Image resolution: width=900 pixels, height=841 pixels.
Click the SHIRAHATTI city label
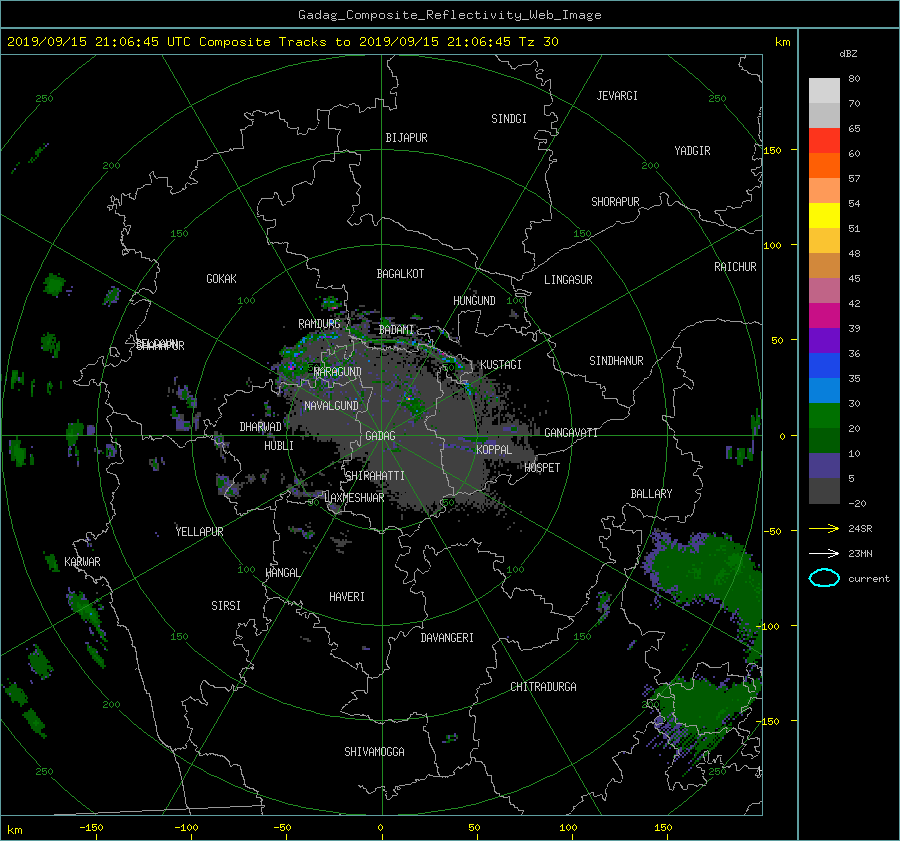375,476
